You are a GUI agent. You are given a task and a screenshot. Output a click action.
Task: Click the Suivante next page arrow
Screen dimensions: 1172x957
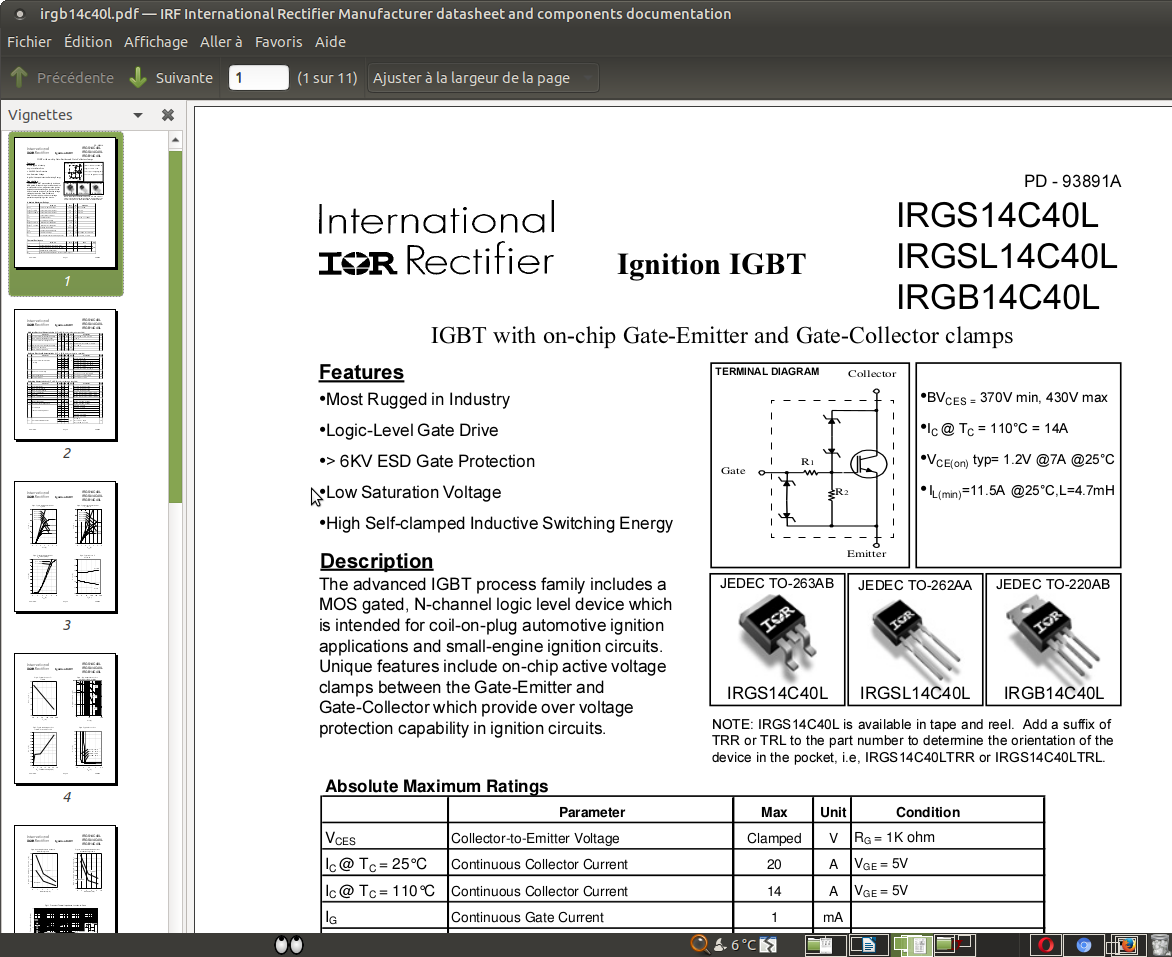[171, 78]
